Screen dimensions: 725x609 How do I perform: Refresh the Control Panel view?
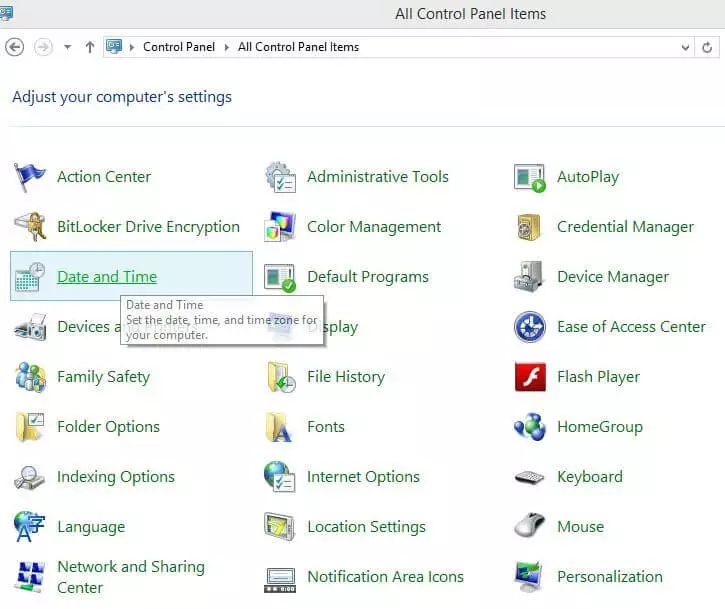point(708,47)
